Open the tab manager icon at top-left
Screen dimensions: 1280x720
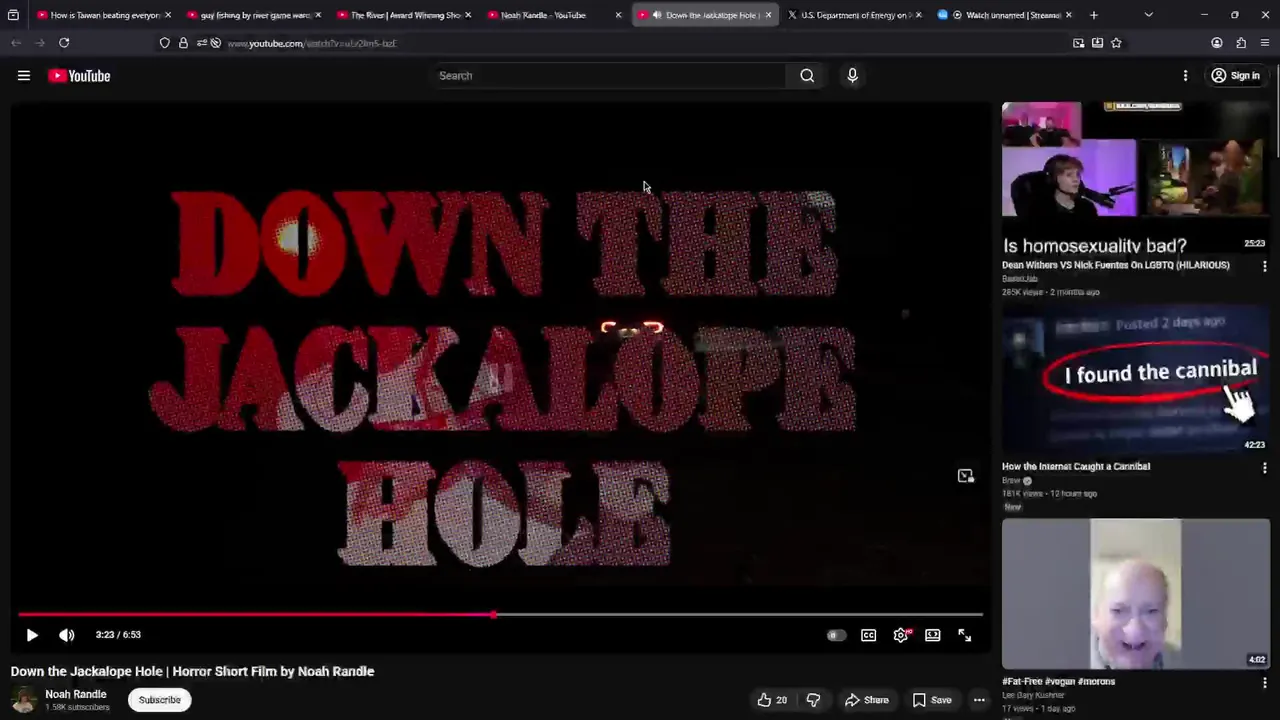point(13,15)
